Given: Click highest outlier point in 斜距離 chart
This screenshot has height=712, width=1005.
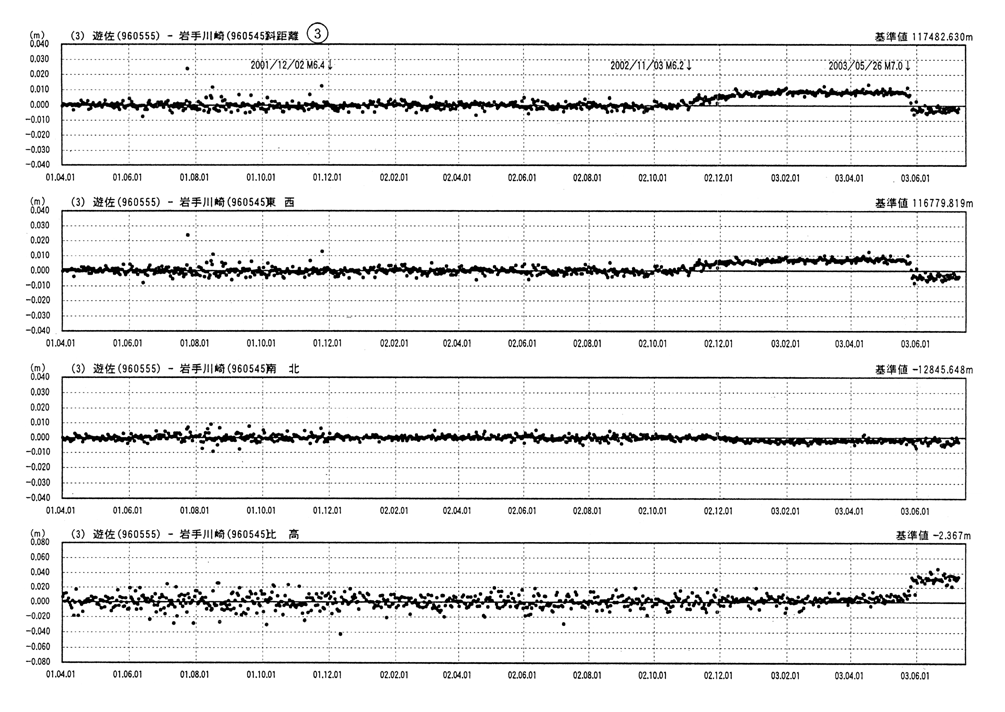Looking at the screenshot, I should [187, 68].
